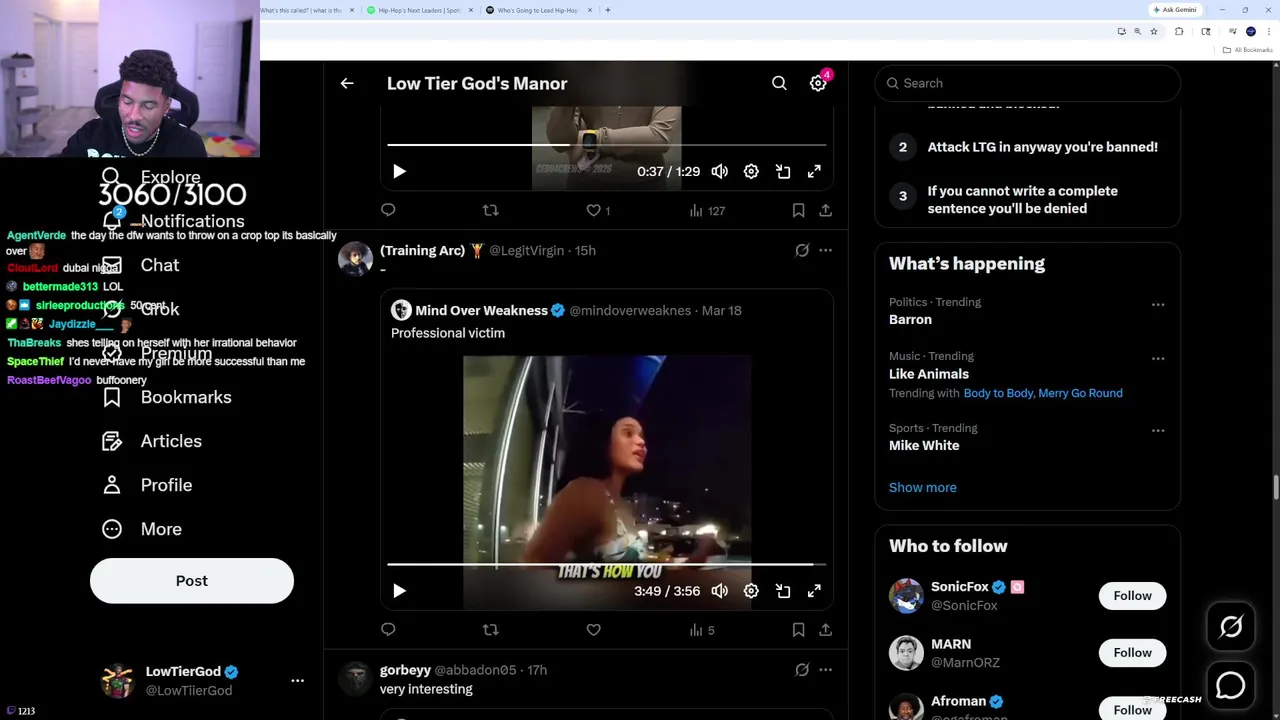Expand trends with Show more
The width and height of the screenshot is (1280, 720).
click(x=922, y=487)
